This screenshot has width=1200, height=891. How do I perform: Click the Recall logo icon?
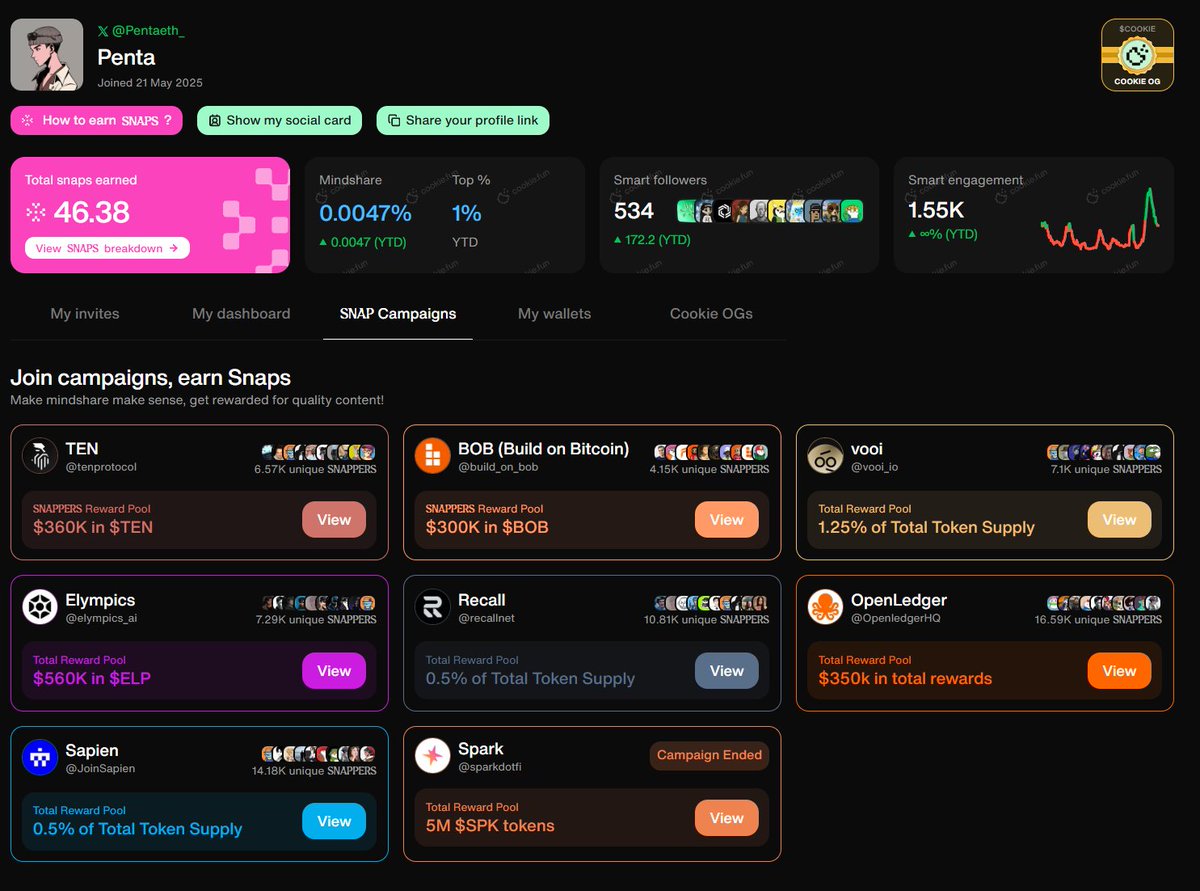click(x=432, y=607)
